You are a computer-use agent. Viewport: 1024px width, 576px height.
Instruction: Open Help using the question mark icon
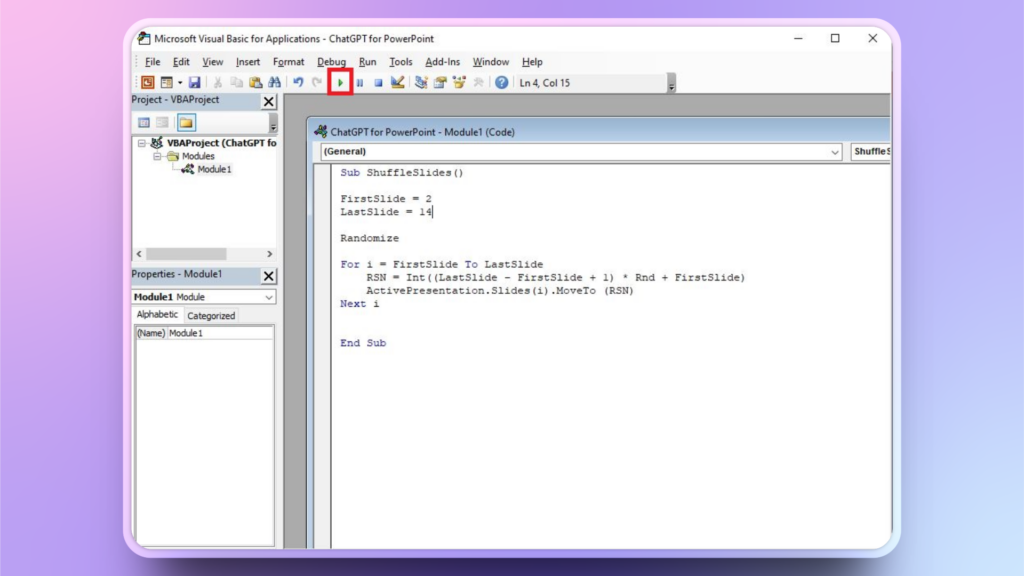tap(501, 83)
